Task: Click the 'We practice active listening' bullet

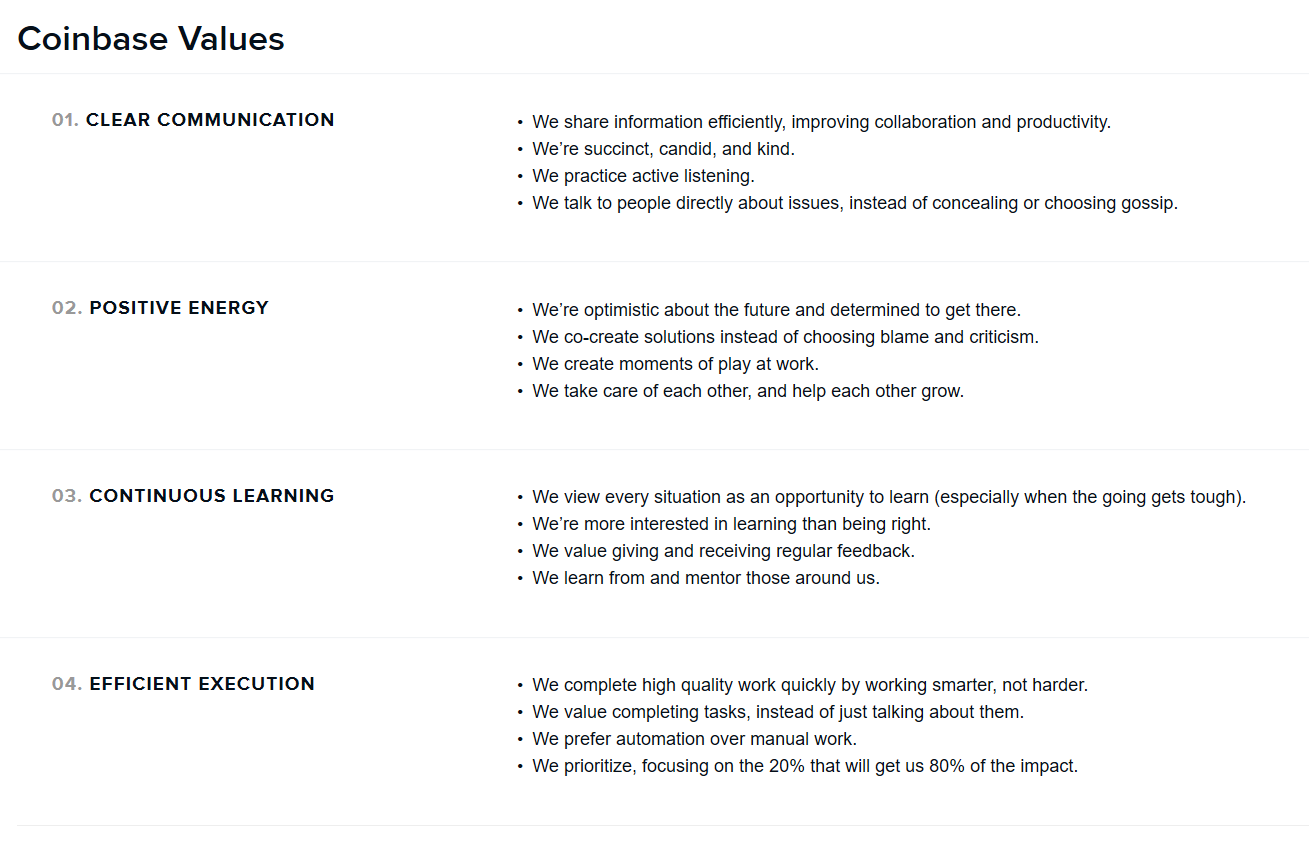Action: 643,176
